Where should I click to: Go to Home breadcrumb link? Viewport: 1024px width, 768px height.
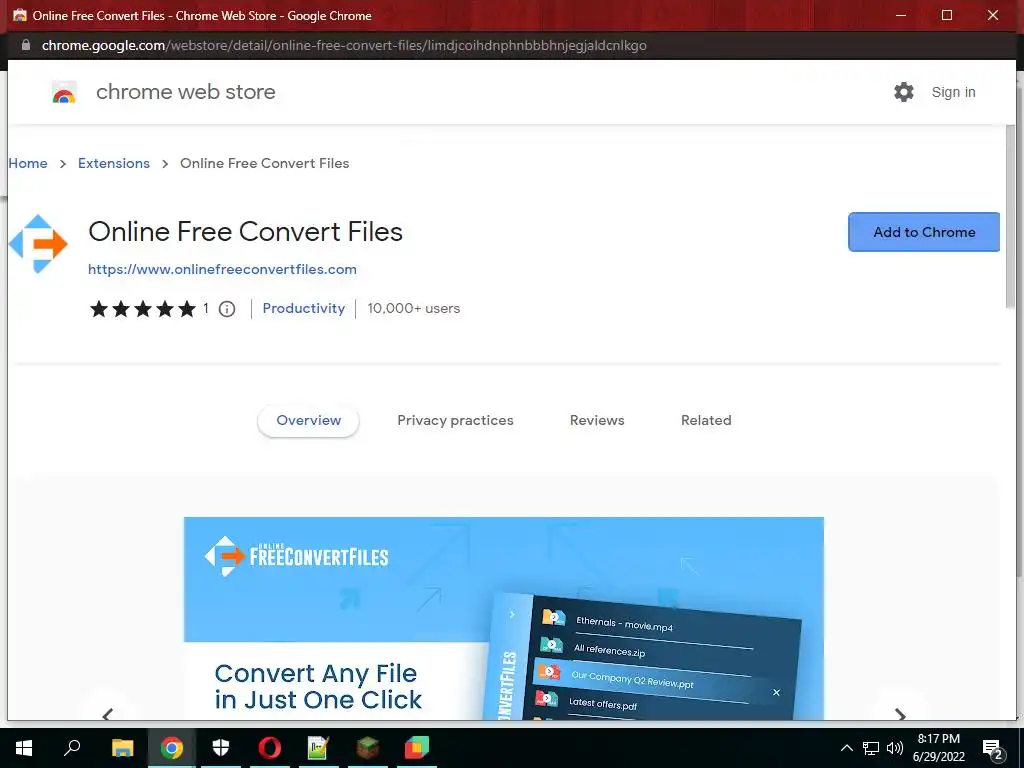(28, 163)
